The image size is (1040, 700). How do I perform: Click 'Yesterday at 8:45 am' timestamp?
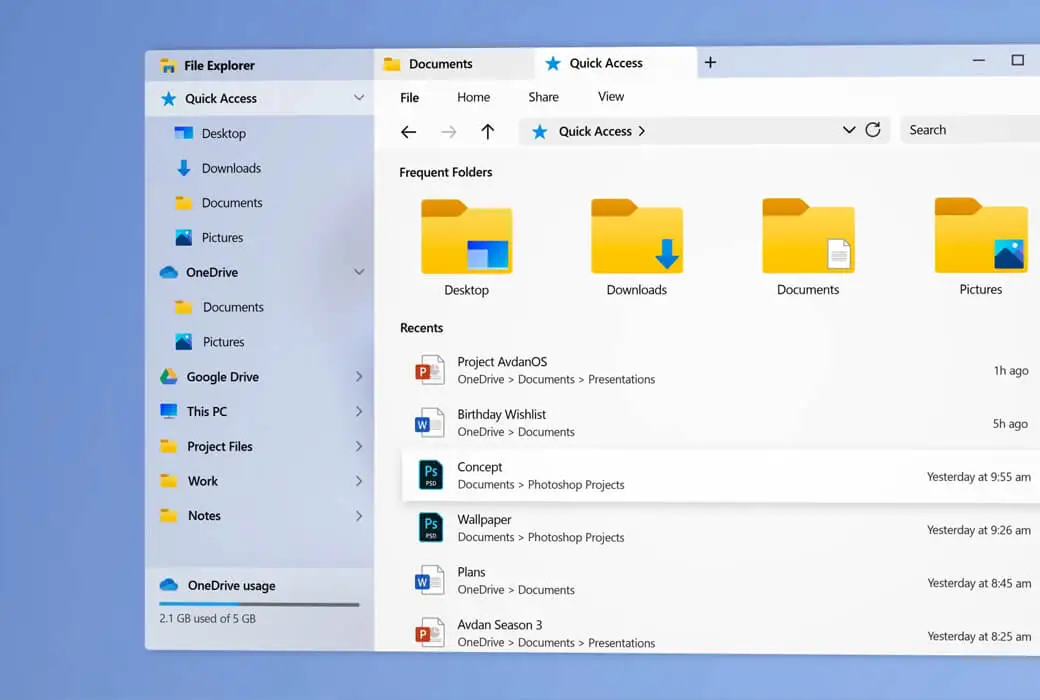coord(979,583)
